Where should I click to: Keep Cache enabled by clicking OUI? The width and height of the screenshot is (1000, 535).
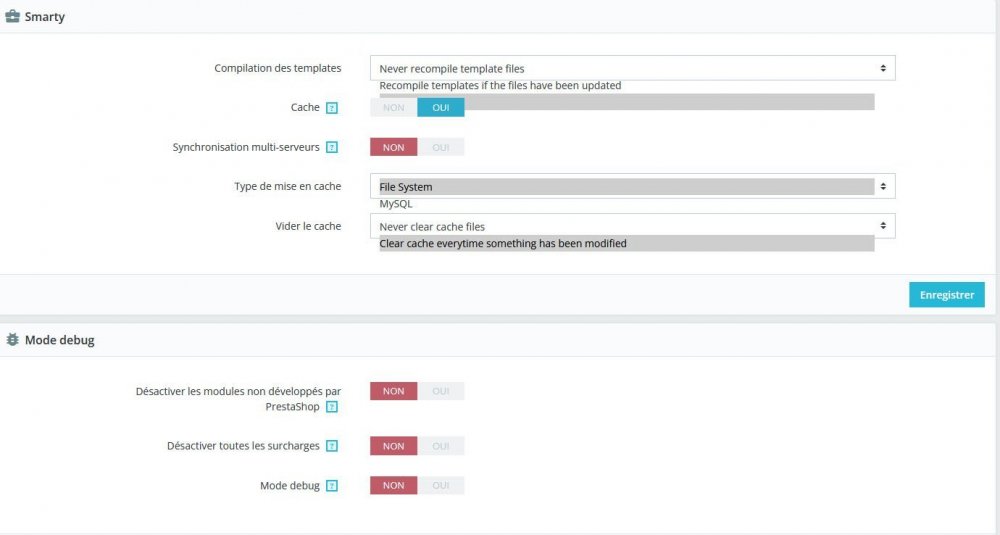pos(441,107)
